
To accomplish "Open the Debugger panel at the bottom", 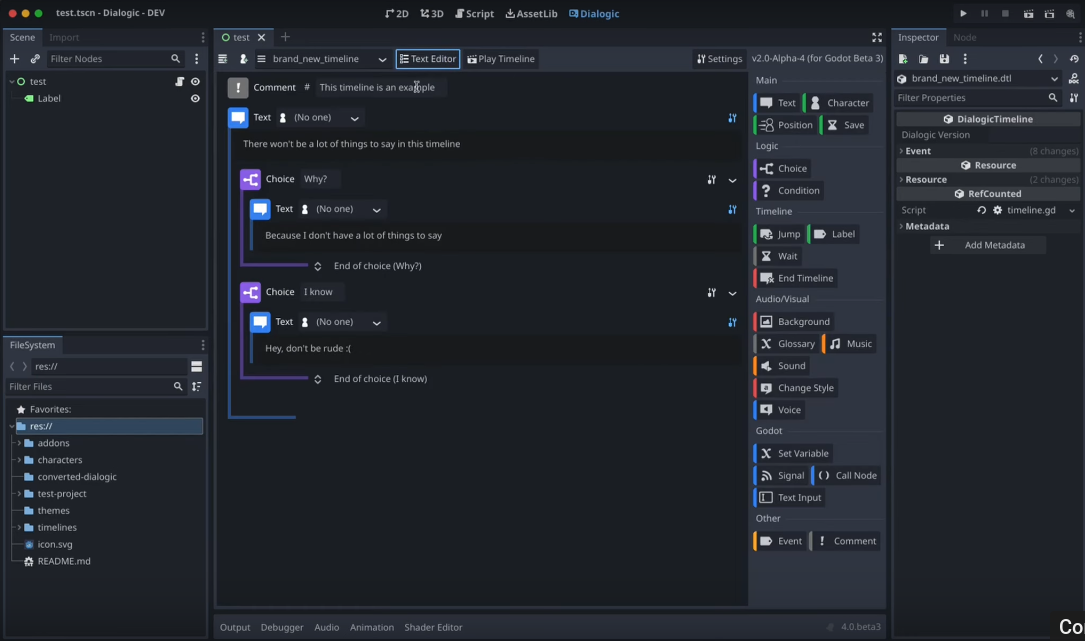I will (x=281, y=627).
